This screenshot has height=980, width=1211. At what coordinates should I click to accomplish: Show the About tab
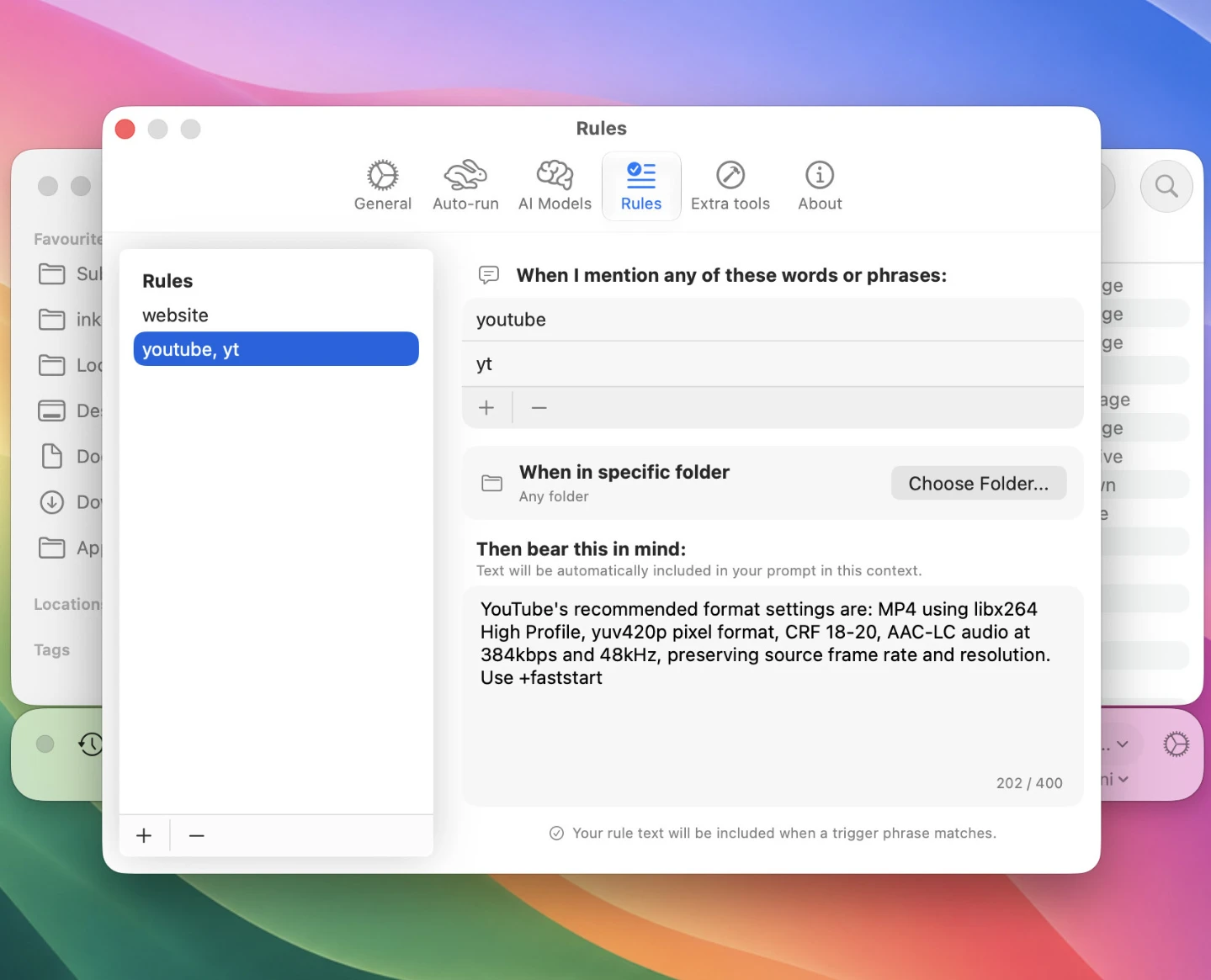820,186
